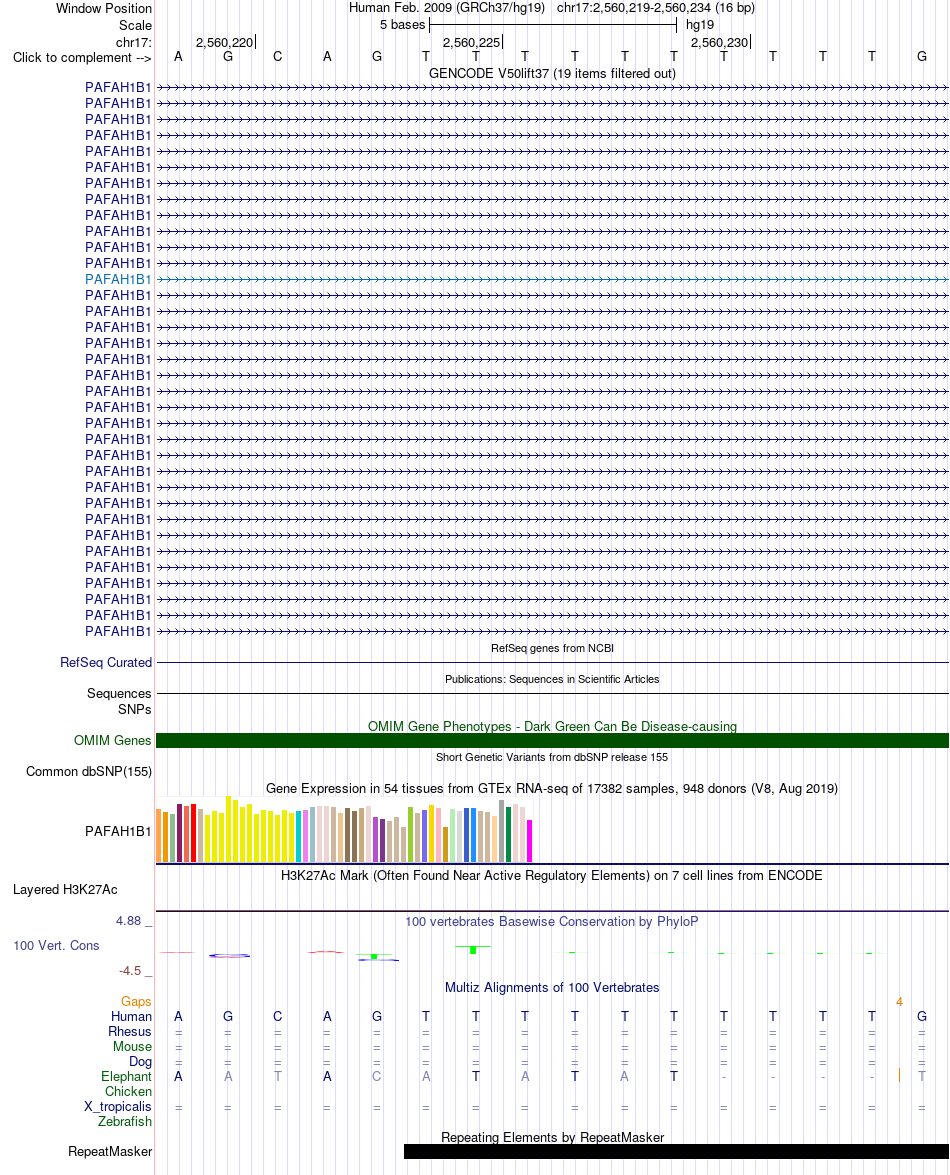Select the Rhesus alignment row label
The height and width of the screenshot is (1175, 950).
tap(130, 1032)
